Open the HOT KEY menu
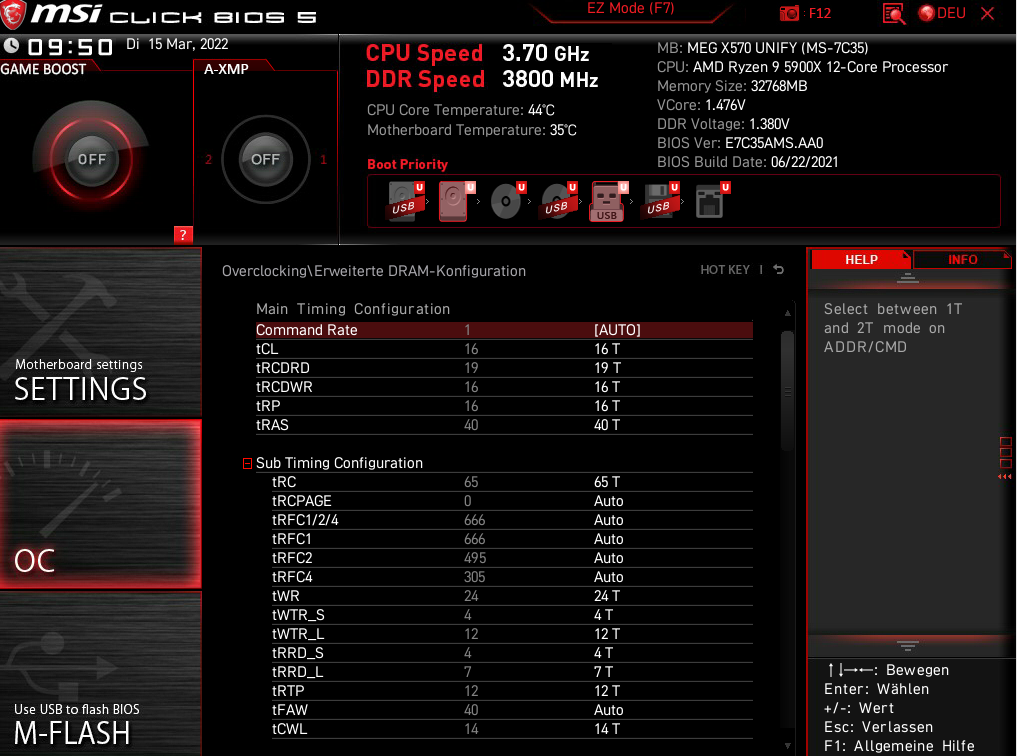 click(x=724, y=270)
